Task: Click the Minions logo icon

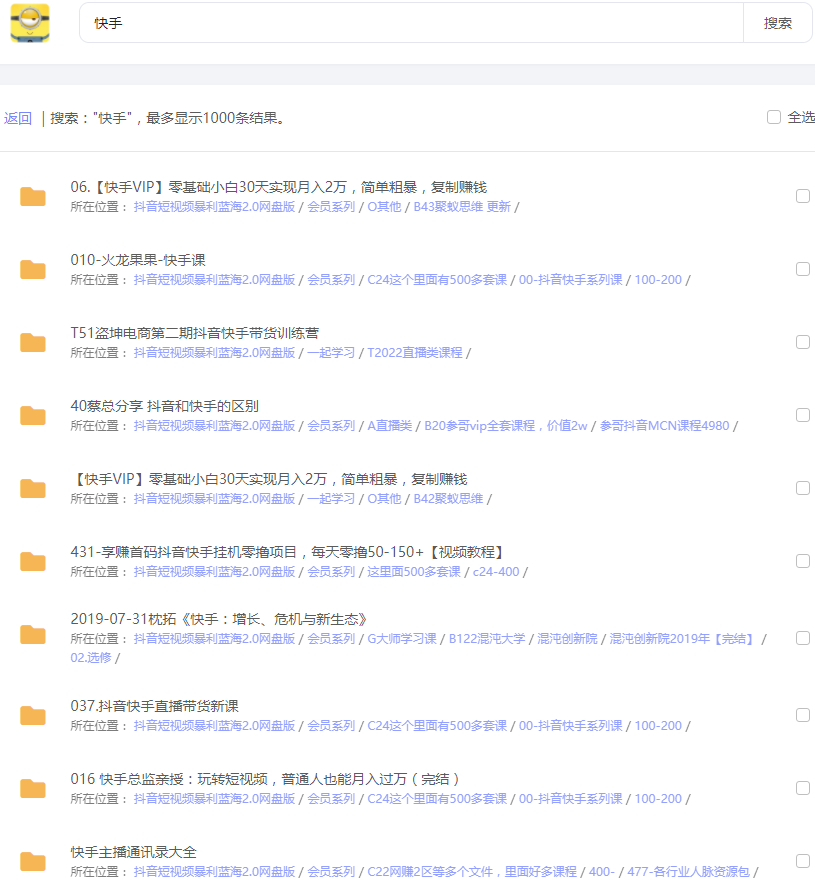Action: [x=31, y=21]
